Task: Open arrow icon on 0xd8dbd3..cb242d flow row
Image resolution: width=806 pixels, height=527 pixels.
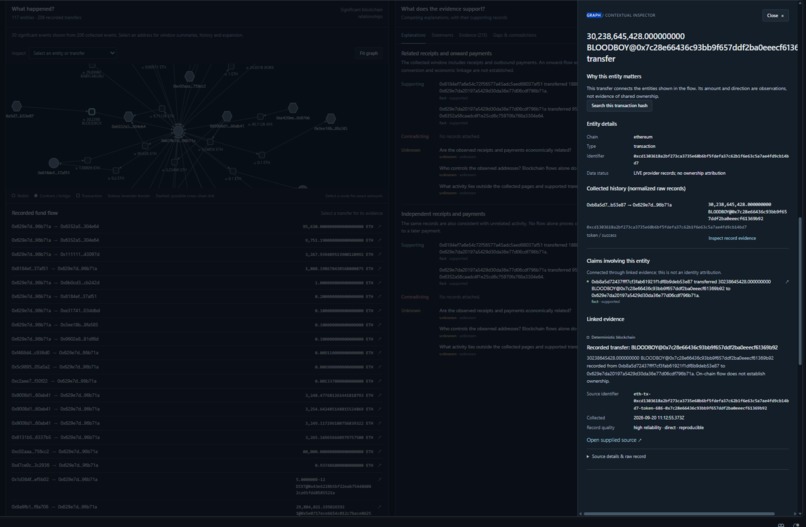Action: pos(379,282)
